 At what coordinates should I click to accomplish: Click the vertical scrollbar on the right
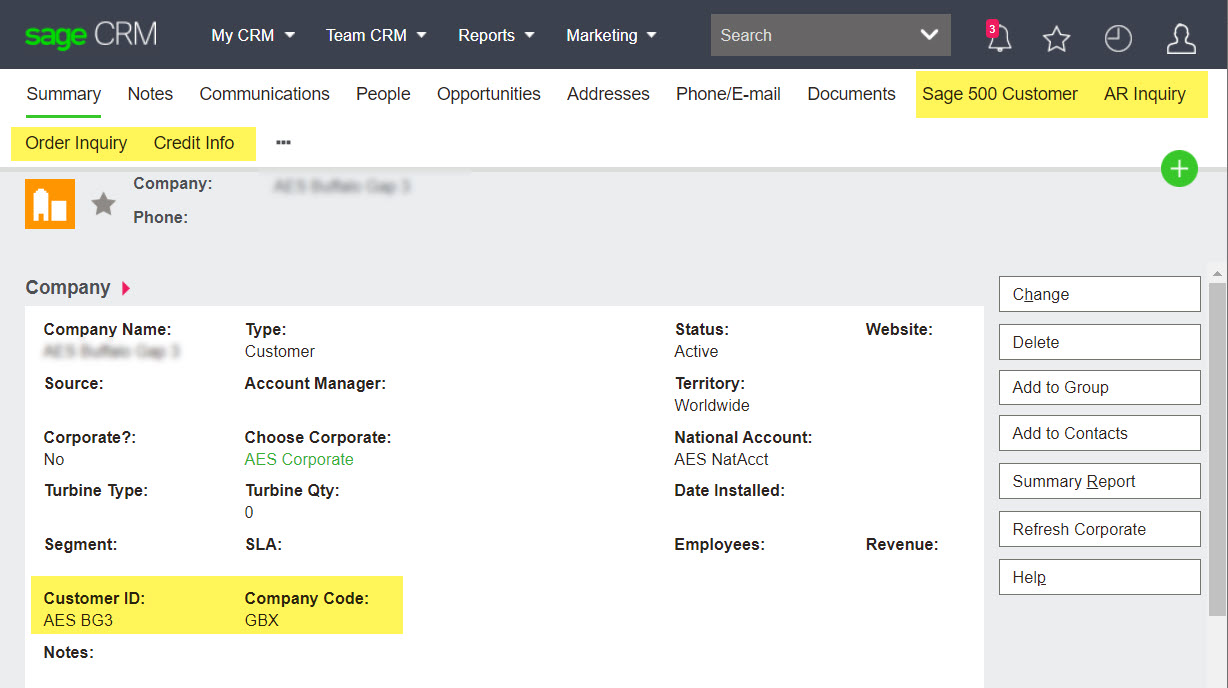[1218, 400]
